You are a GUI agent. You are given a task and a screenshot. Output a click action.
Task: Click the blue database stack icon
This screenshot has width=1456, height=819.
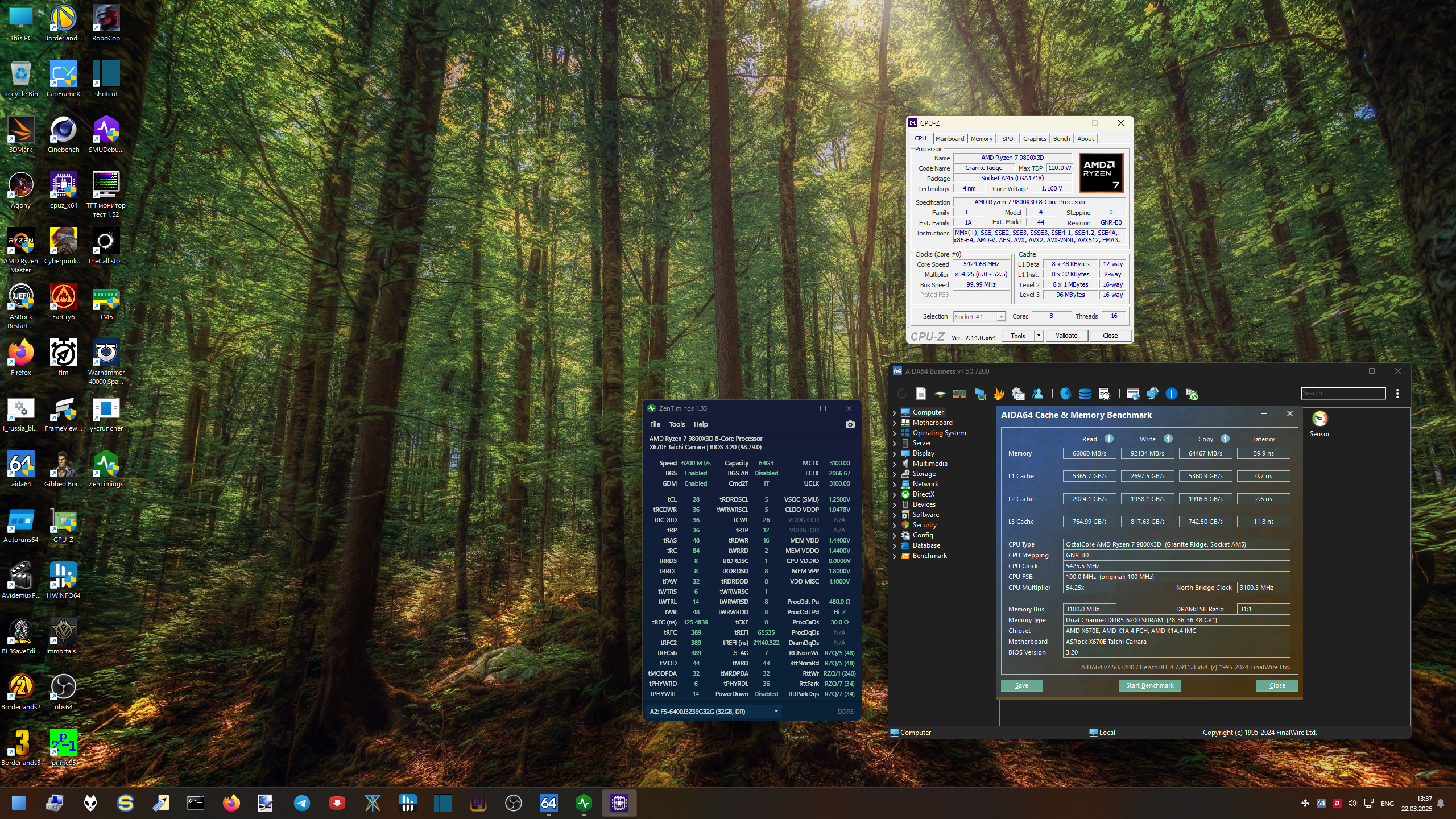(1085, 394)
